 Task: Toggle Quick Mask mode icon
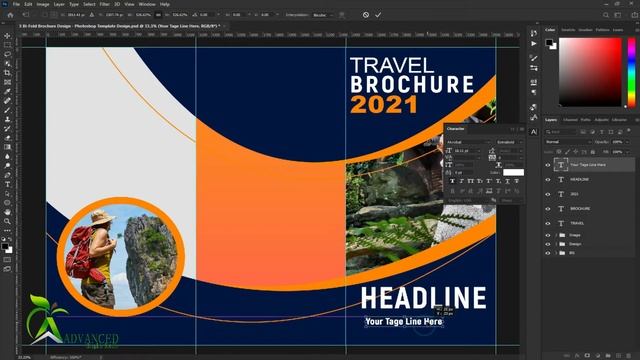pyautogui.click(x=7, y=260)
